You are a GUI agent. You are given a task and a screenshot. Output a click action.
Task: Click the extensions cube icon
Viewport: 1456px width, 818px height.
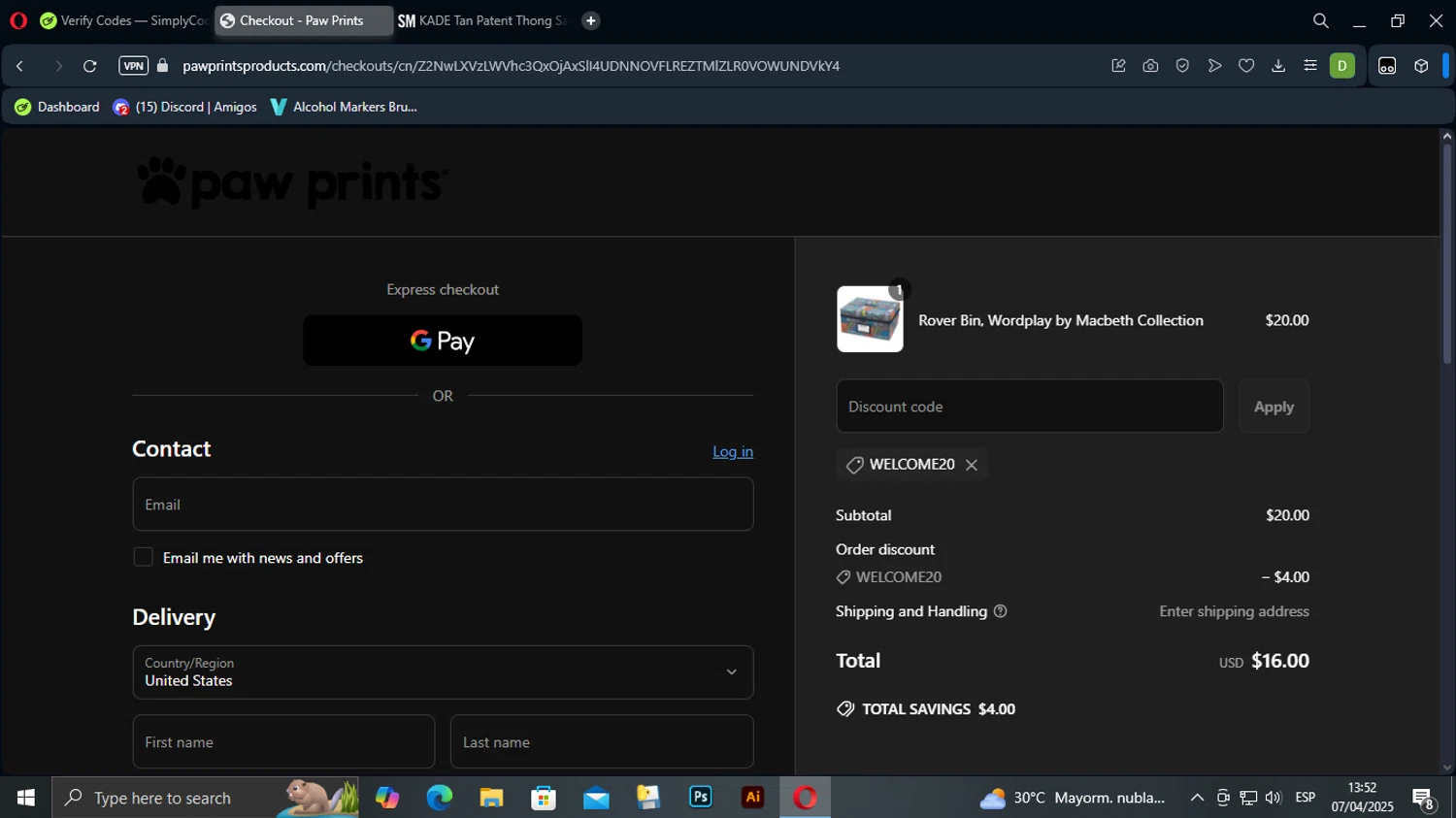tap(1421, 66)
